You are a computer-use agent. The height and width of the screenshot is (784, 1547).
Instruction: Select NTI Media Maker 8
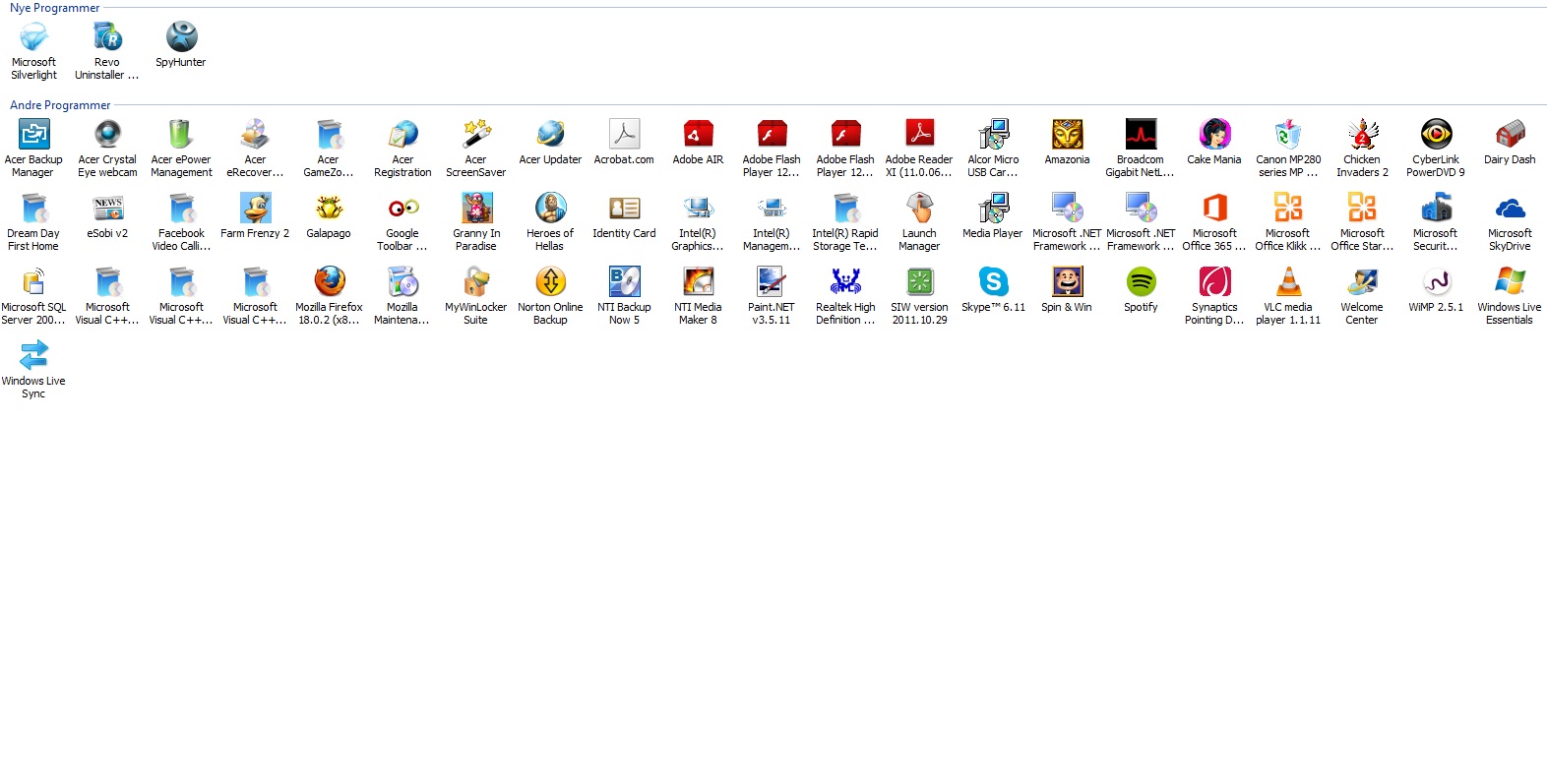coord(698,281)
